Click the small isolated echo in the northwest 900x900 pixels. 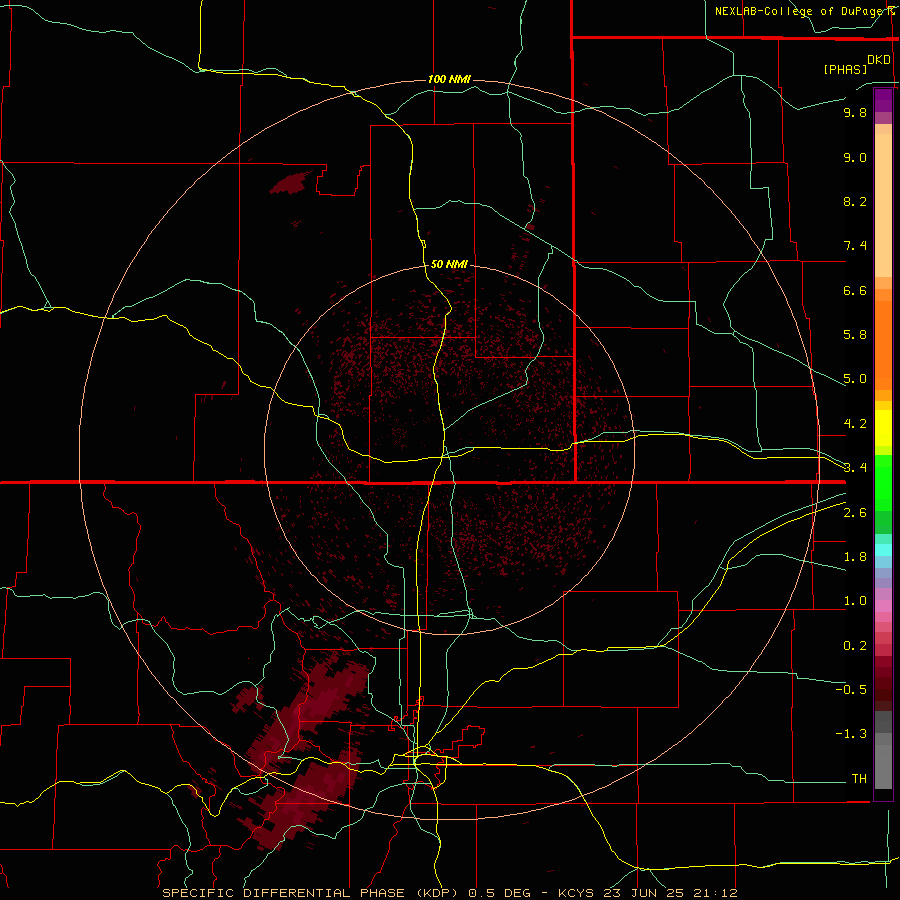tap(290, 184)
